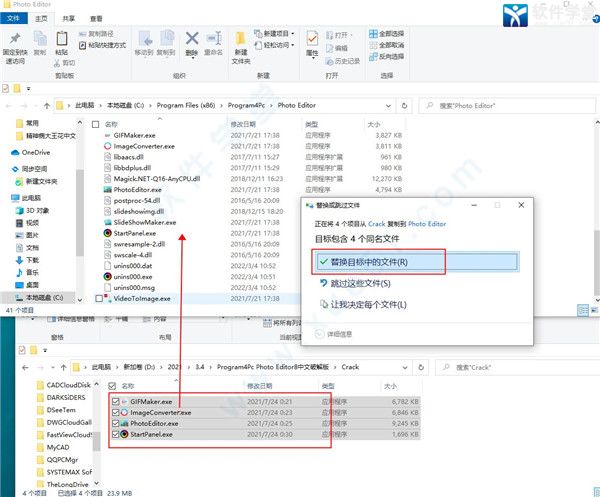Untick the StartPanel.exe checkbox in the Crack folder
Screen dimensions: 600x497
point(116,434)
